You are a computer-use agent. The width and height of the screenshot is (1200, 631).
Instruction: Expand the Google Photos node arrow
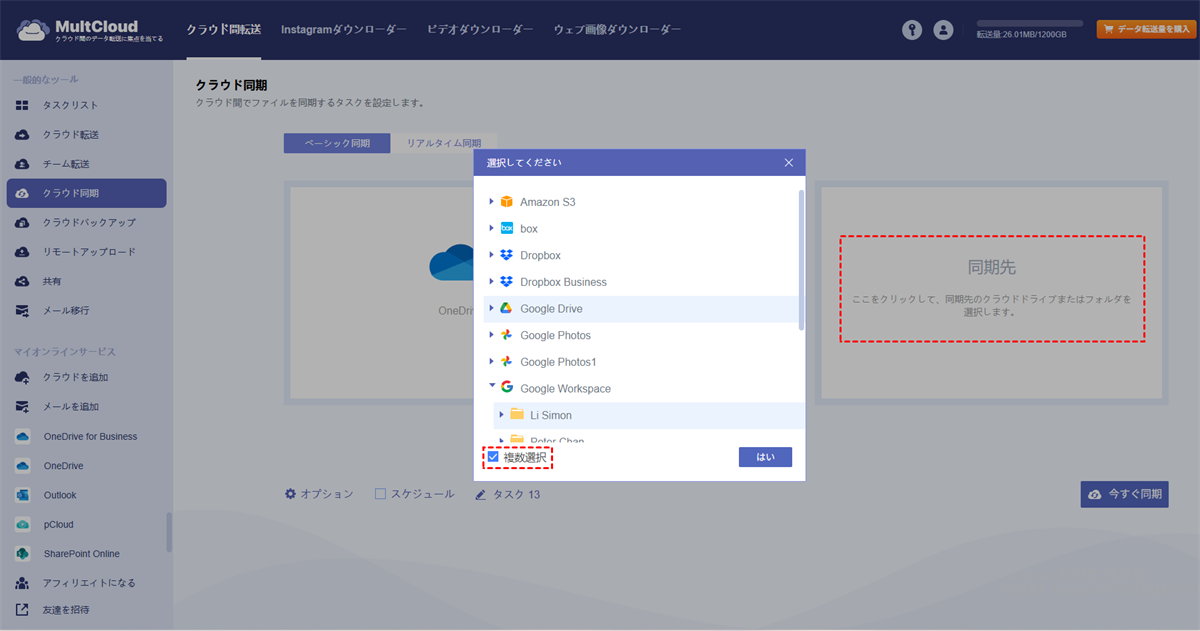coord(492,335)
